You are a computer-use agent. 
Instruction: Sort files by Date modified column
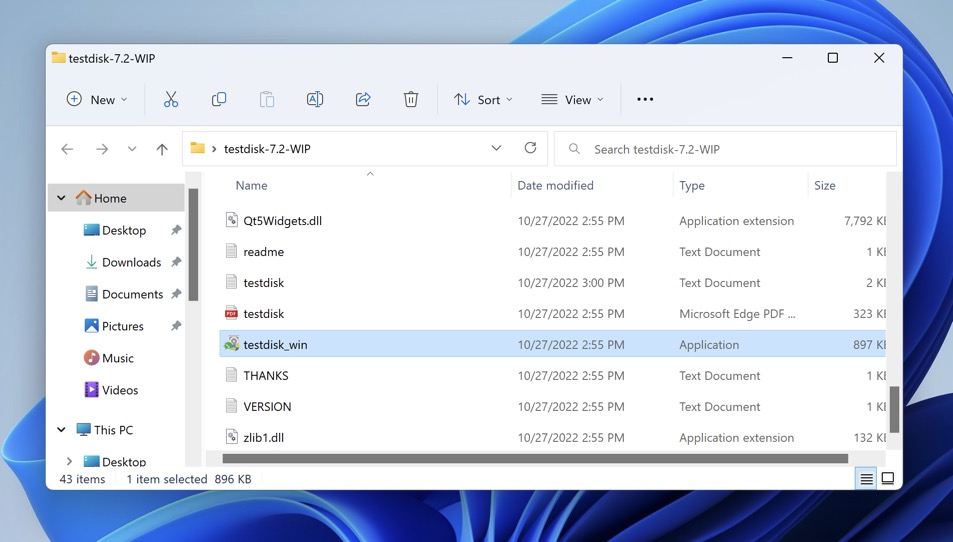click(556, 185)
